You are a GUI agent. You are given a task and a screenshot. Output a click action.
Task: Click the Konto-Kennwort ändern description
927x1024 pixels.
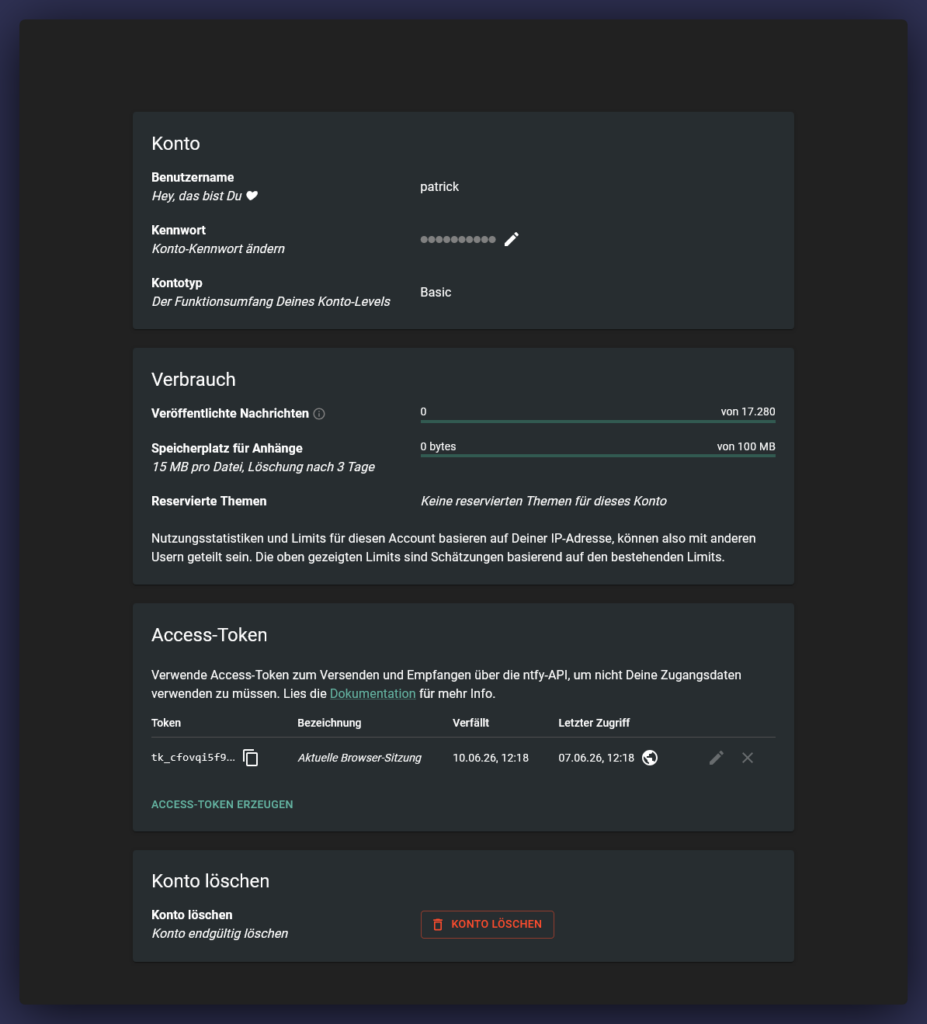[218, 249]
